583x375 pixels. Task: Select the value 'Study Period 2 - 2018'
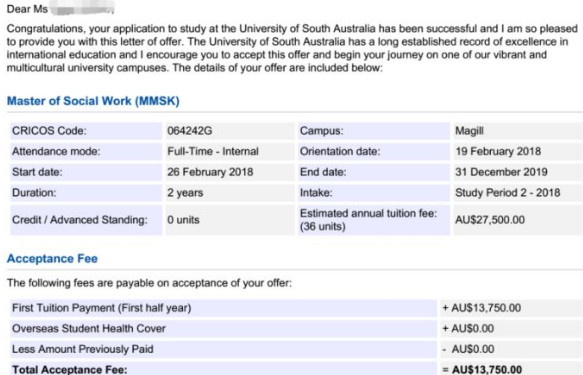tap(508, 193)
